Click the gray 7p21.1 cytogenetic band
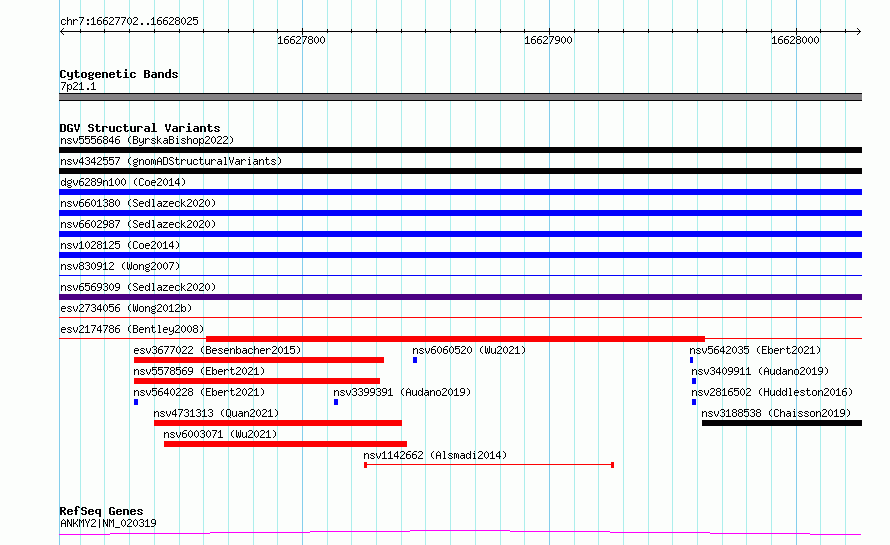 [460, 97]
